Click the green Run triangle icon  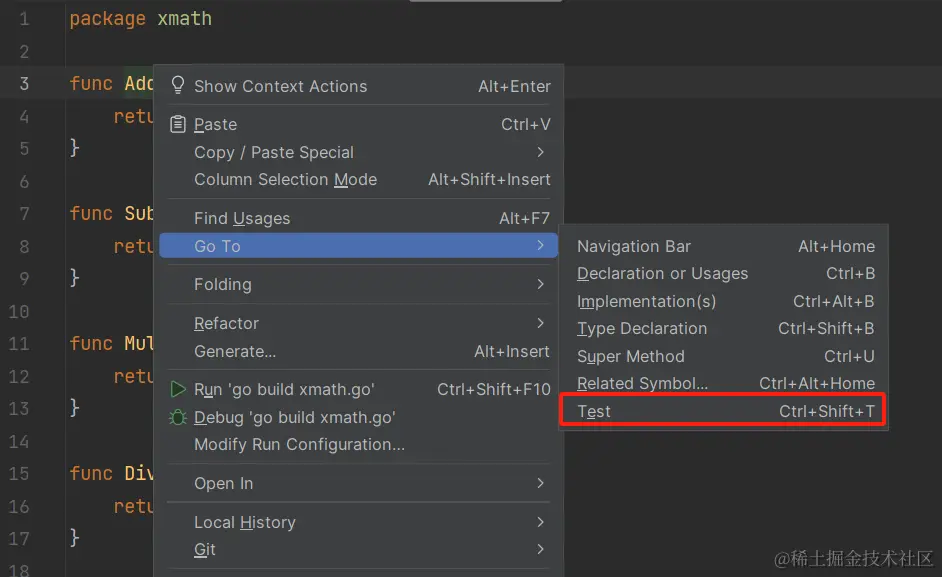(x=178, y=389)
